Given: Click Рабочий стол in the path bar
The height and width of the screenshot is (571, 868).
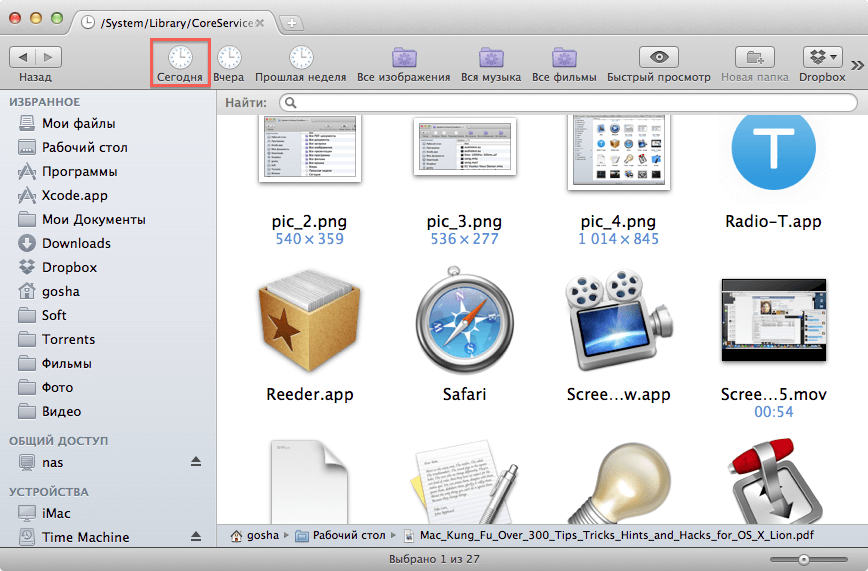Looking at the screenshot, I should (x=342, y=536).
